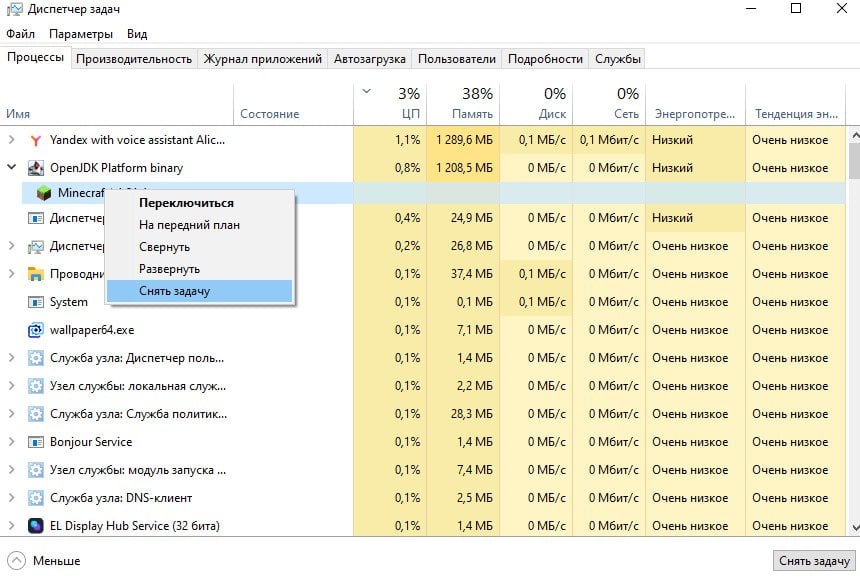860x578 pixels.
Task: Choose На передний план in context menu
Action: pyautogui.click(x=199, y=225)
